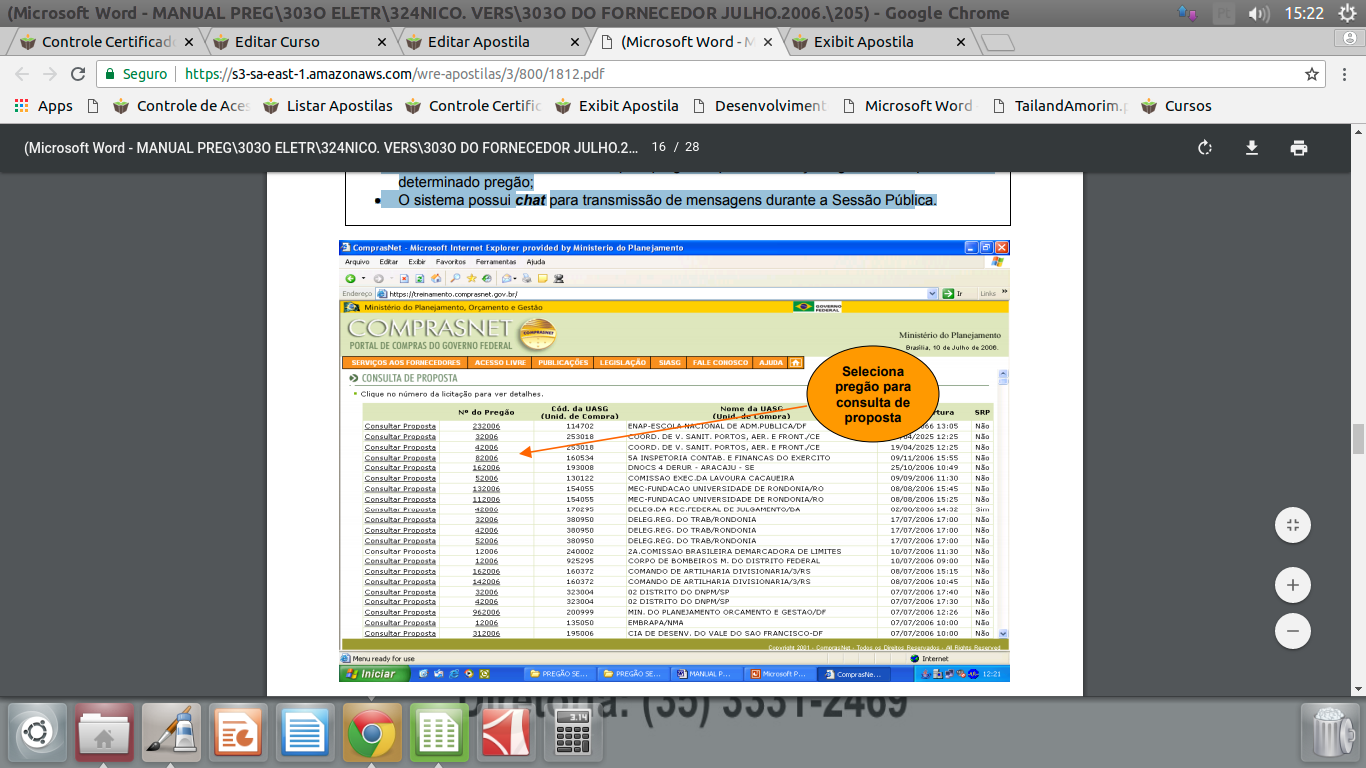
Task: Switch to the Exibit Apostila tab
Action: coord(863,42)
